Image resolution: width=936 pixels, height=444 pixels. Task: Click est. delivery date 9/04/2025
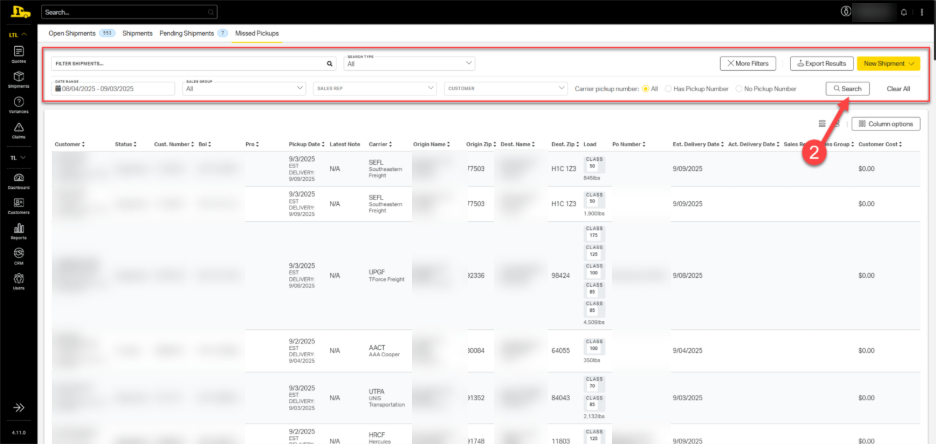click(687, 351)
